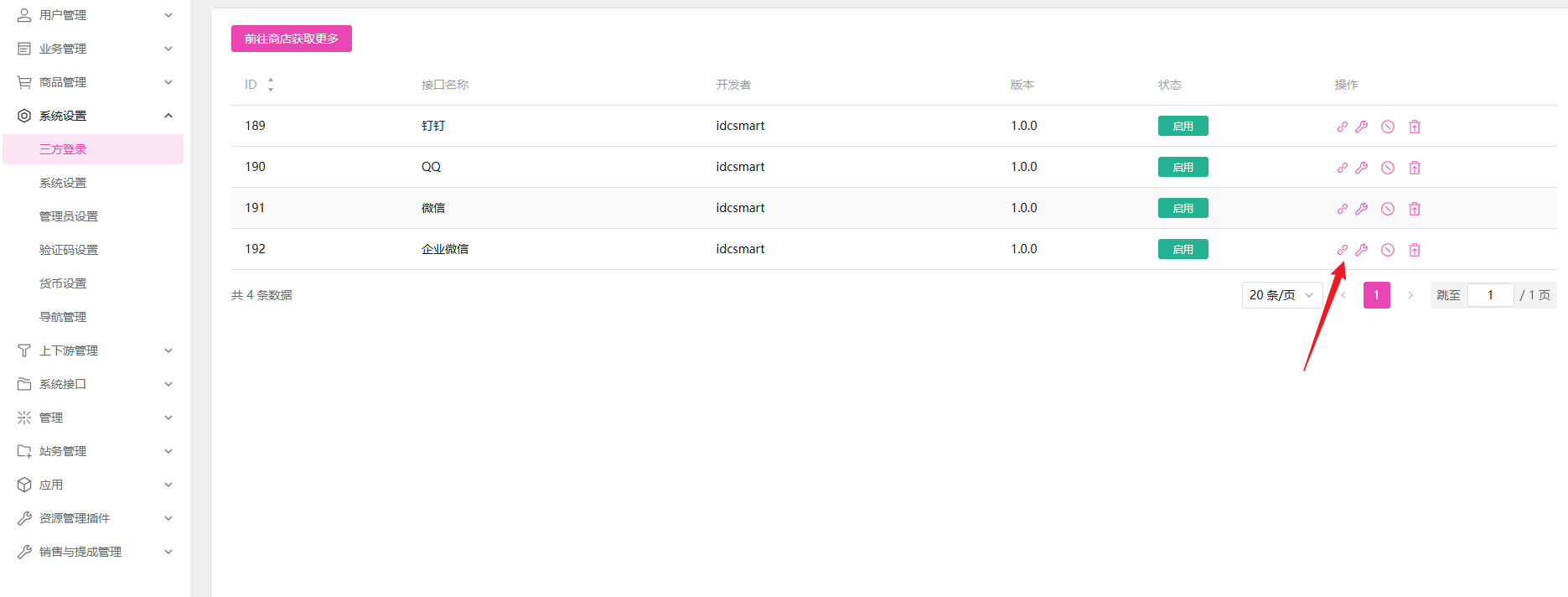
Task: Open wrench settings for 钉钉 interface
Action: (1362, 127)
